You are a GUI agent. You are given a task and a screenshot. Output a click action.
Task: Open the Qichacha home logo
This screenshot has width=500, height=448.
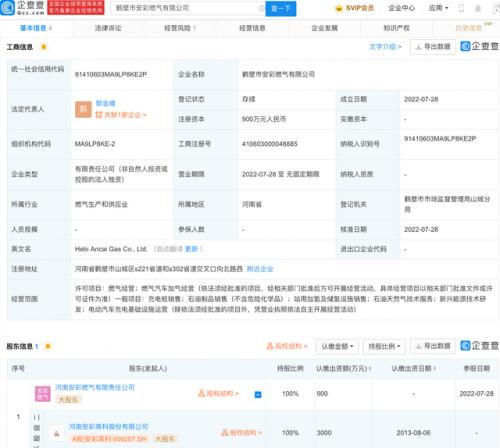click(22, 8)
